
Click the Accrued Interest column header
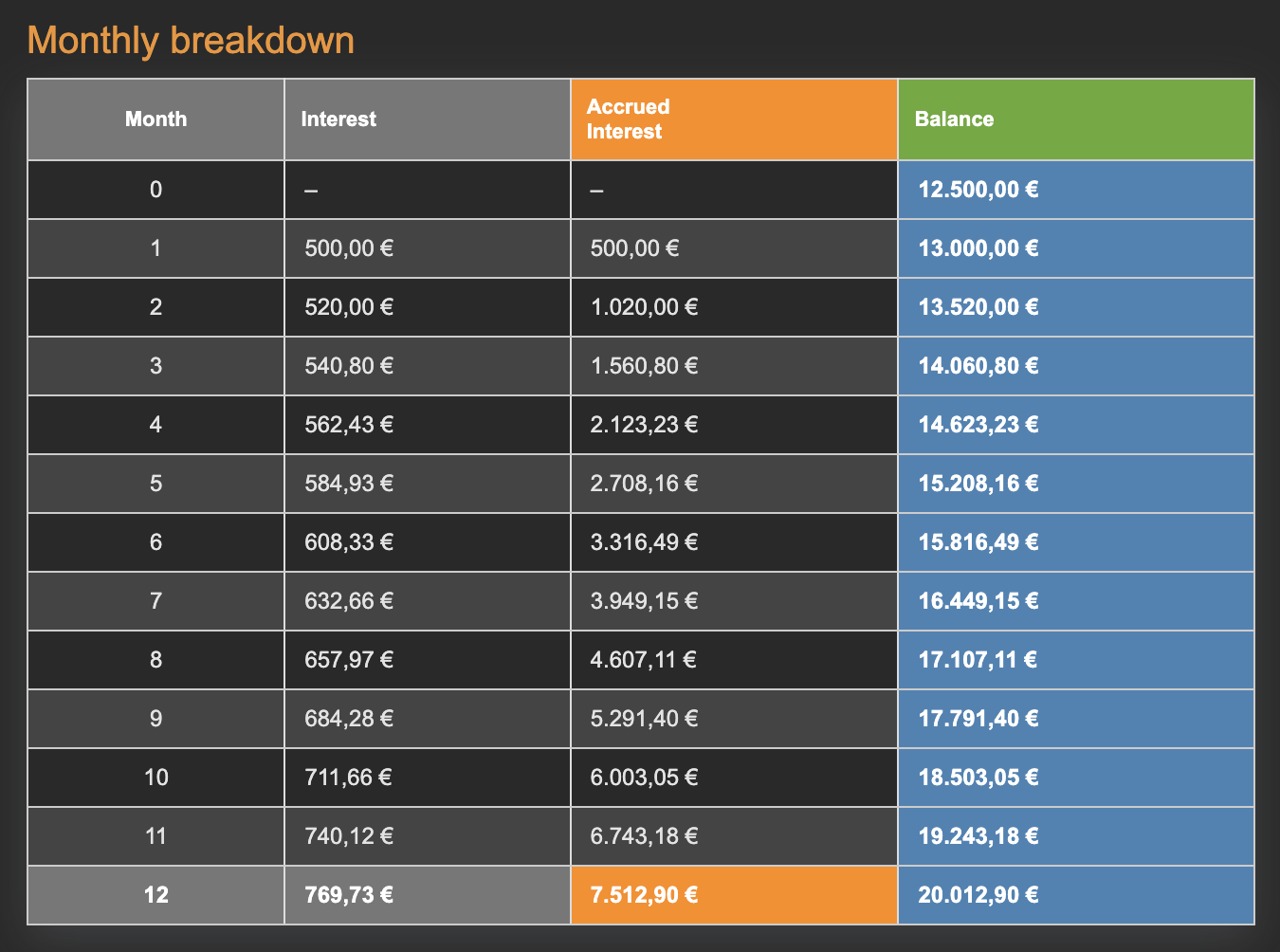click(734, 119)
